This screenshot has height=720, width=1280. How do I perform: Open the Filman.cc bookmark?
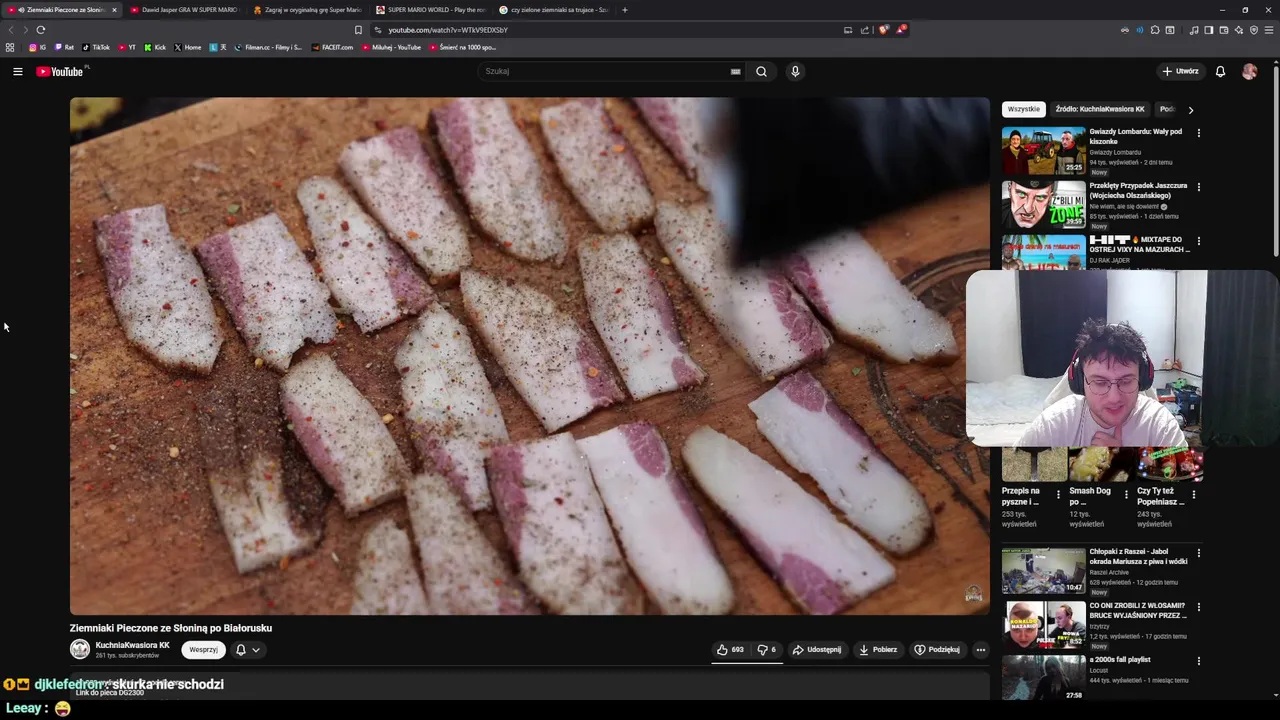coord(268,47)
